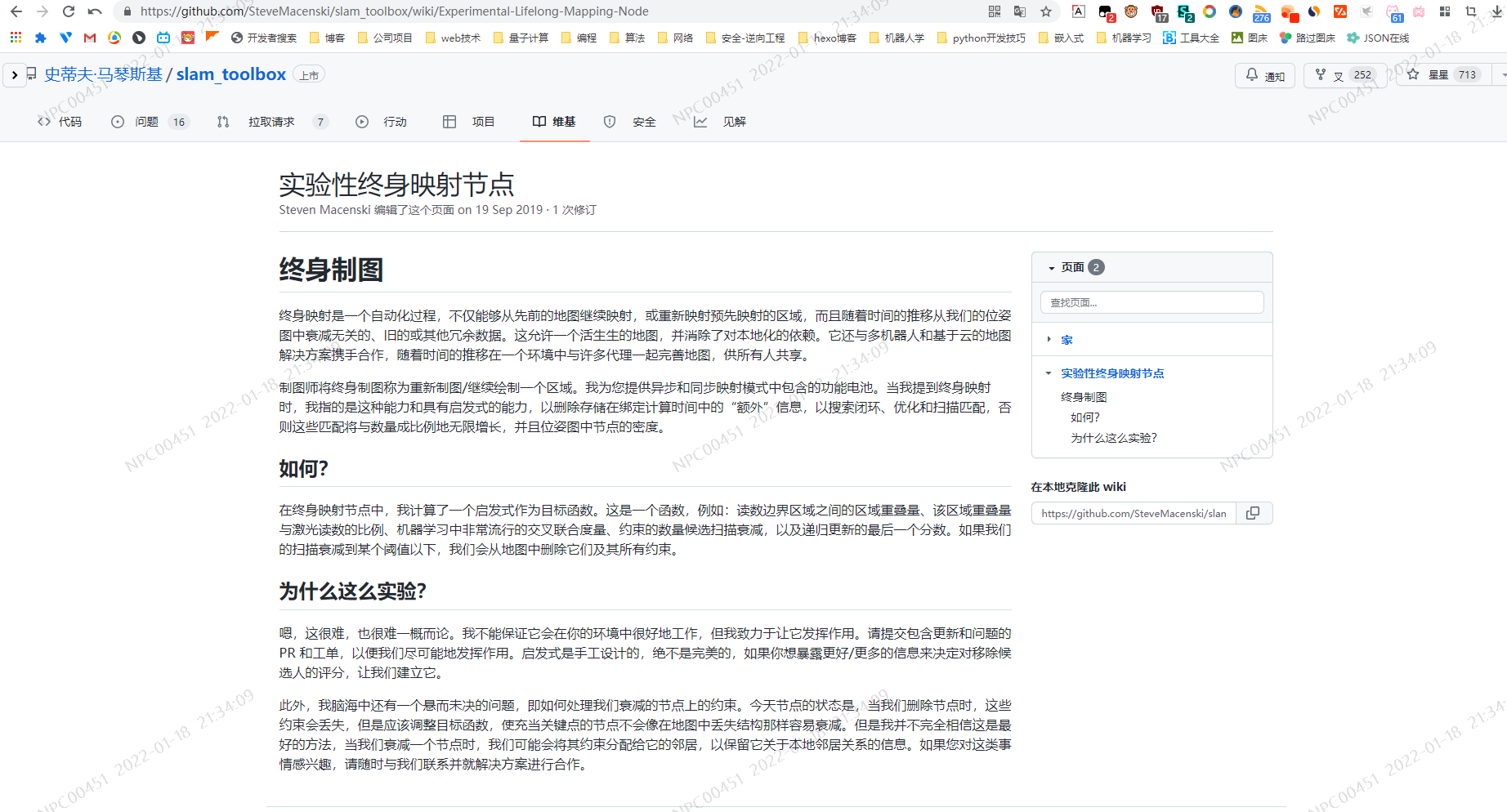Switch to the 维基 tab

pyautogui.click(x=554, y=121)
